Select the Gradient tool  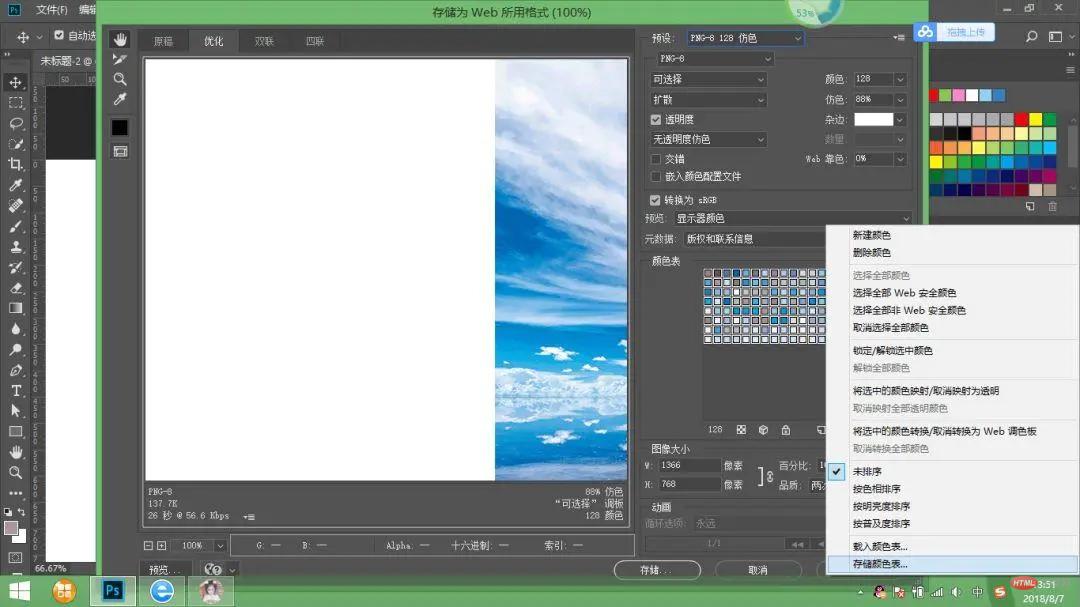[15, 308]
